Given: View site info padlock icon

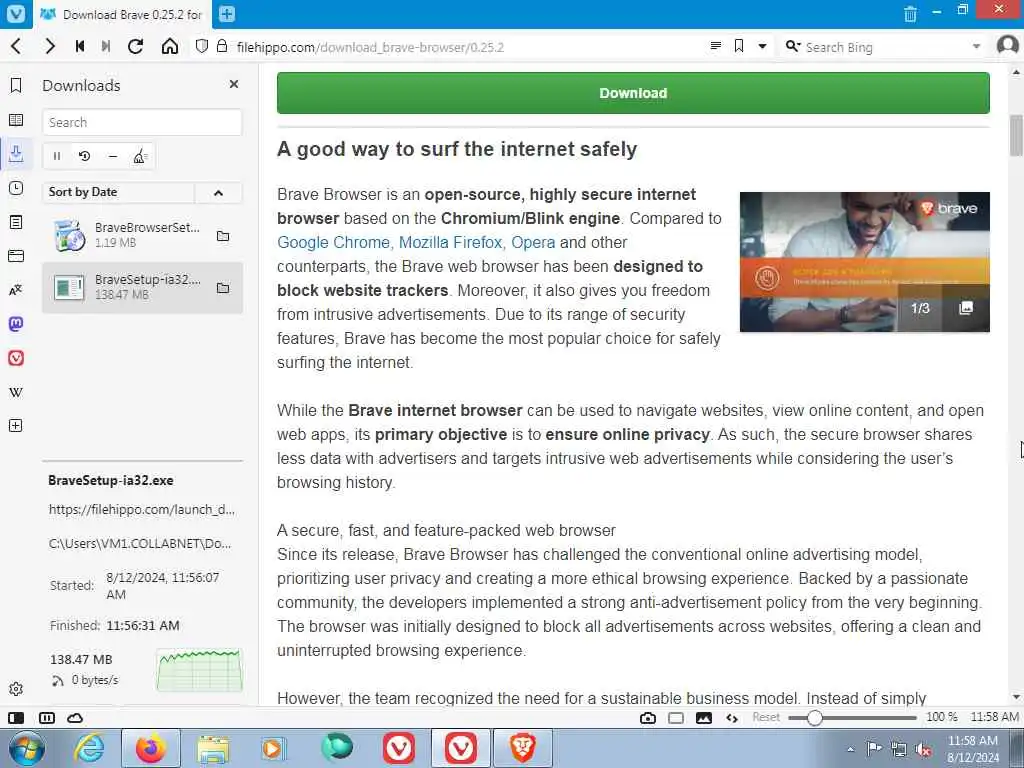Looking at the screenshot, I should coord(222,46).
